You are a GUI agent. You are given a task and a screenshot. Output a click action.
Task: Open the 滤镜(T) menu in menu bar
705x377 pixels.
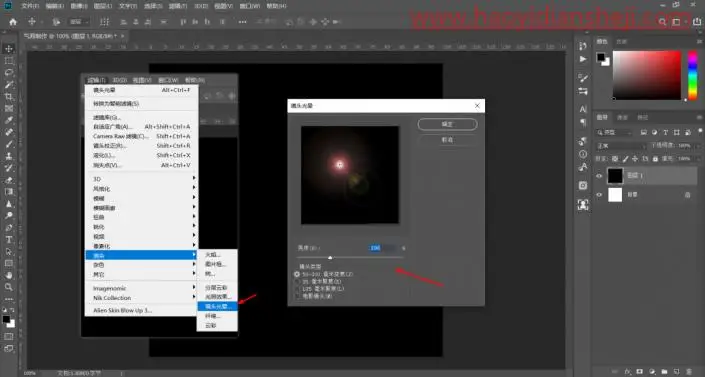coord(178,6)
